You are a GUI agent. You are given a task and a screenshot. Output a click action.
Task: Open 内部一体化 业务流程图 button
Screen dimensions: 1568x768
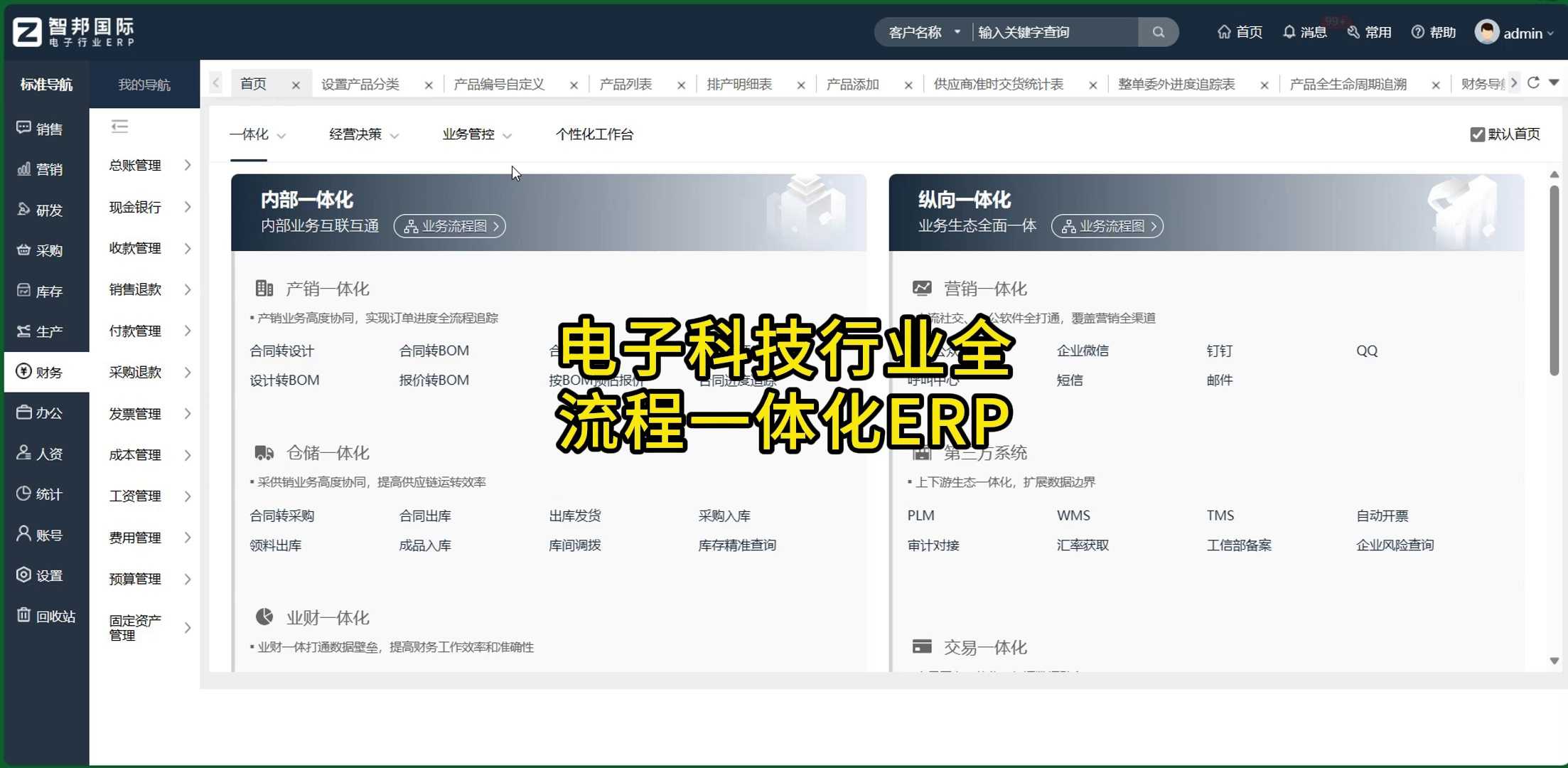click(x=449, y=226)
